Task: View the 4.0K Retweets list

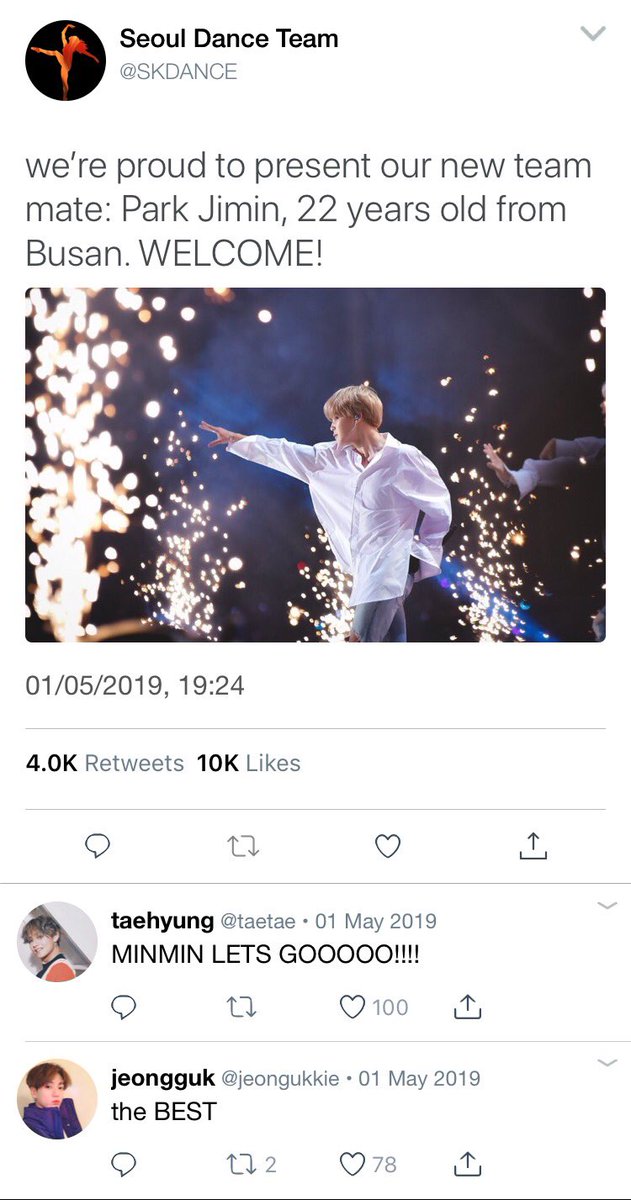Action: pyautogui.click(x=105, y=763)
